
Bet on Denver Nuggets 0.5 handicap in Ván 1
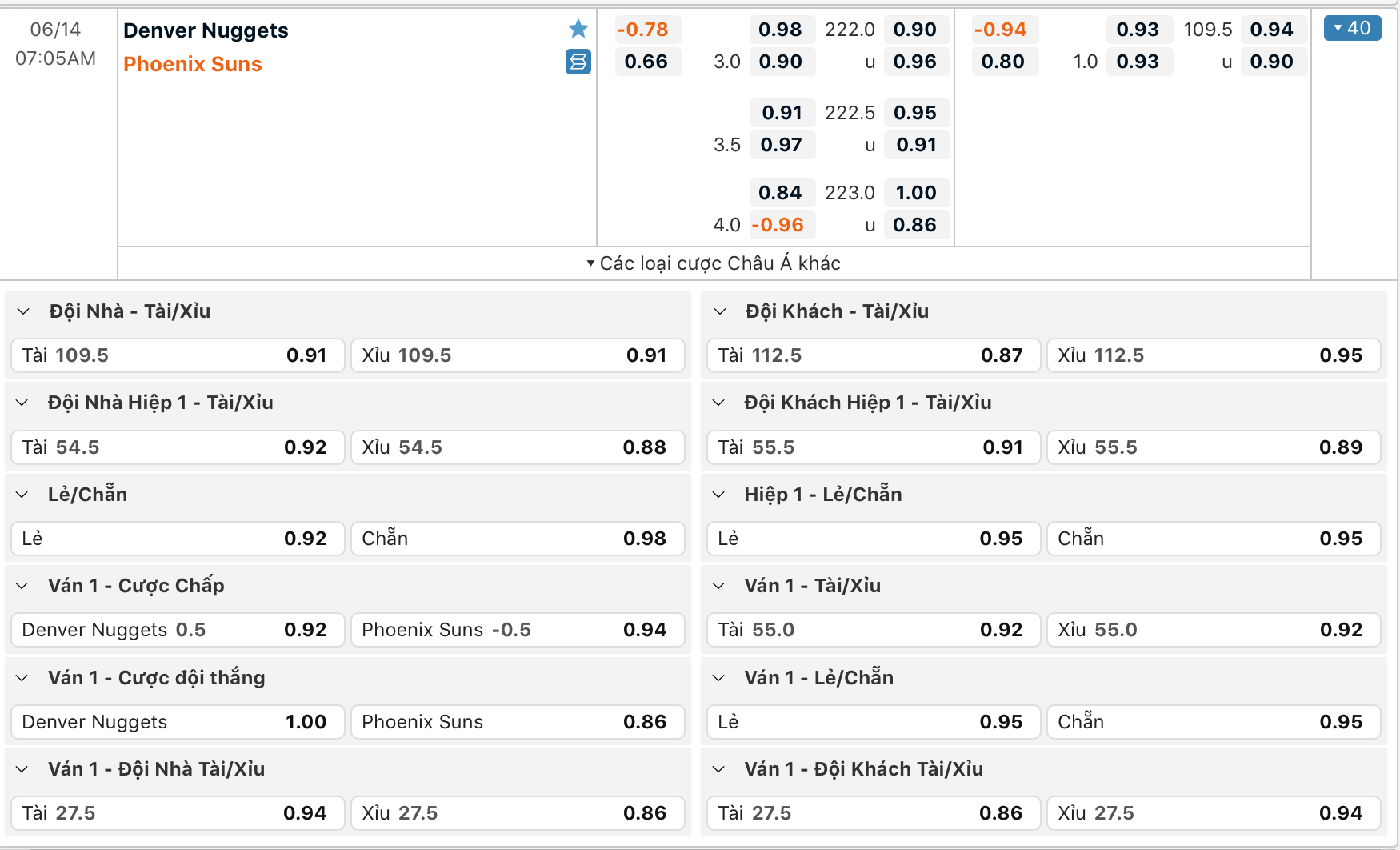coord(178,630)
